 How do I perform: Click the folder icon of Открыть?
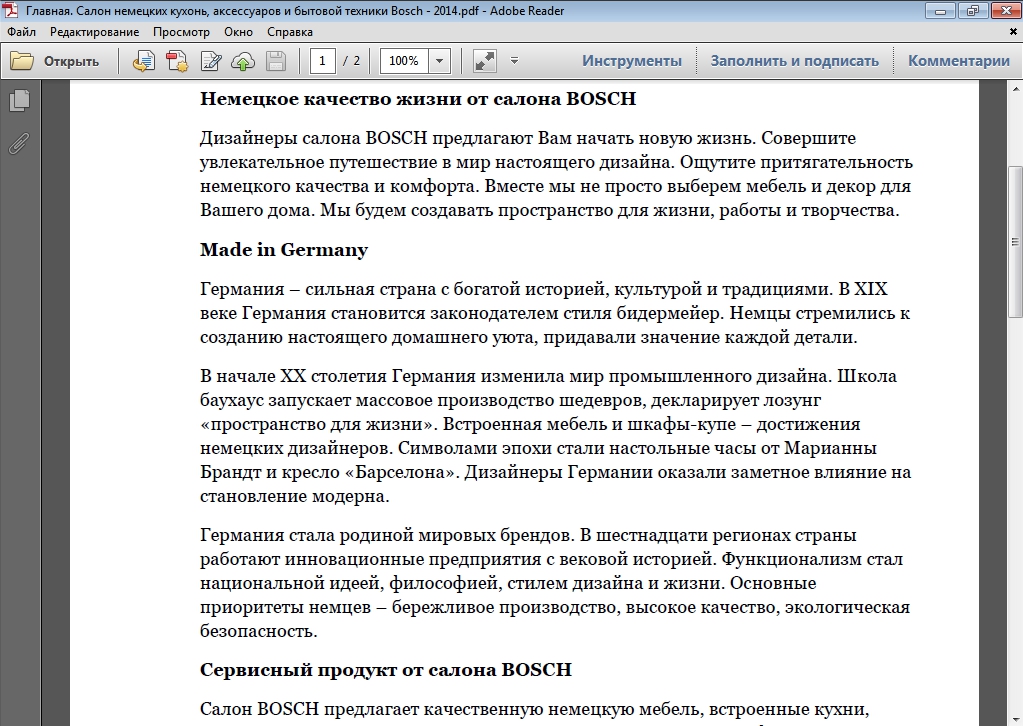[x=22, y=61]
